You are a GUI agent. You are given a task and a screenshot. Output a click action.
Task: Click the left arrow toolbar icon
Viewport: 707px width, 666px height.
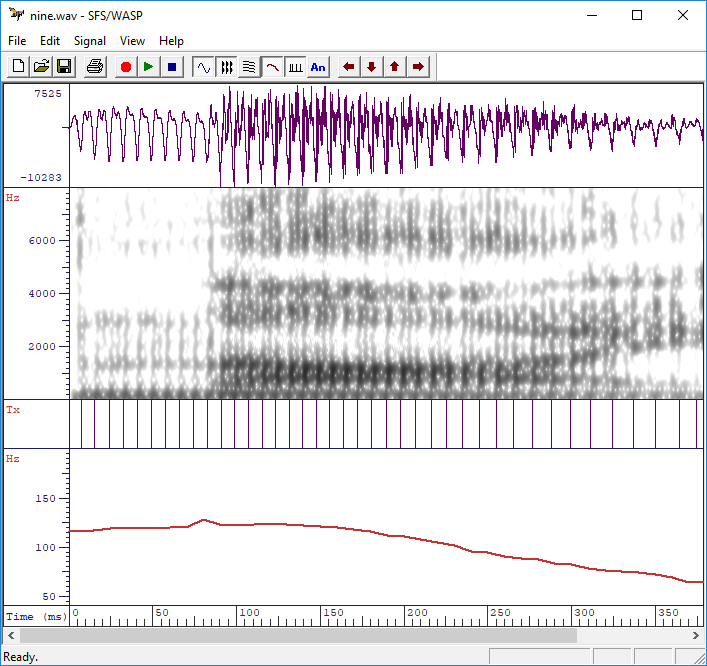(x=349, y=67)
